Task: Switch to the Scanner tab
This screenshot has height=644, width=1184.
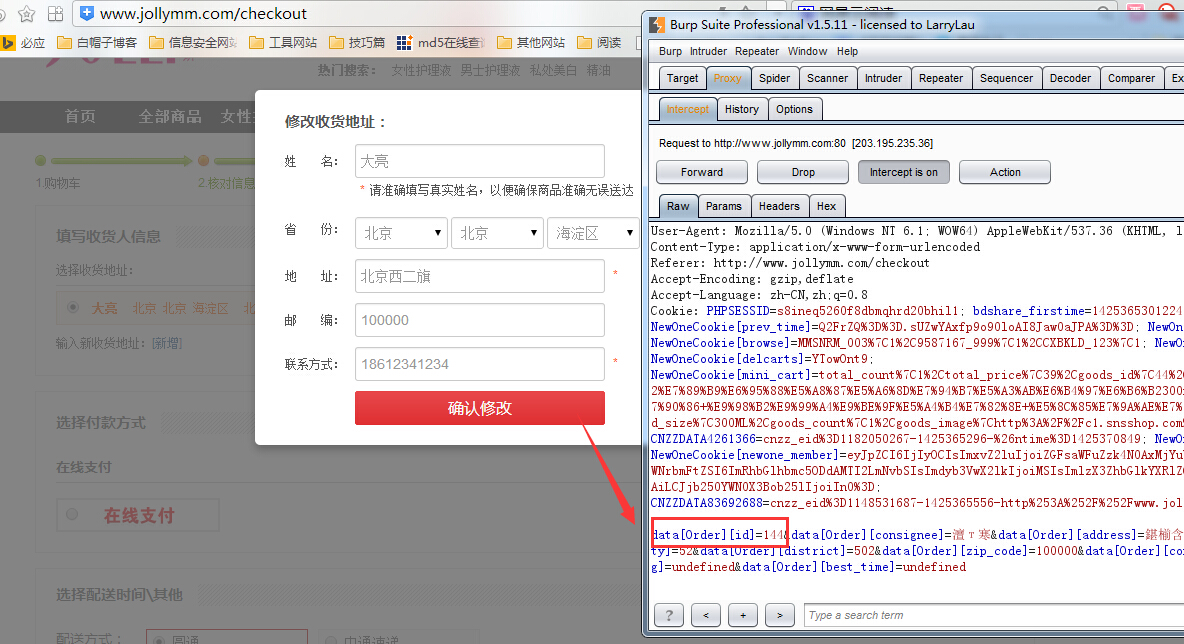Action: click(828, 79)
